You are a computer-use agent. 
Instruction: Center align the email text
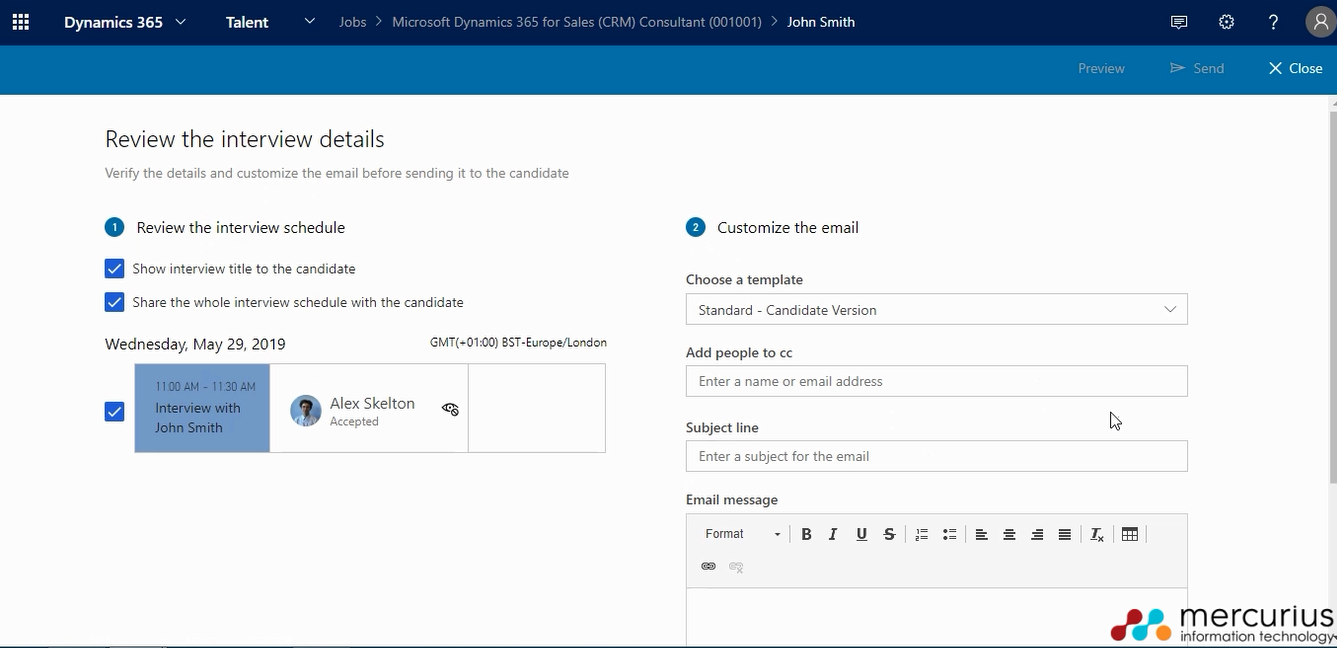pyautogui.click(x=1010, y=534)
